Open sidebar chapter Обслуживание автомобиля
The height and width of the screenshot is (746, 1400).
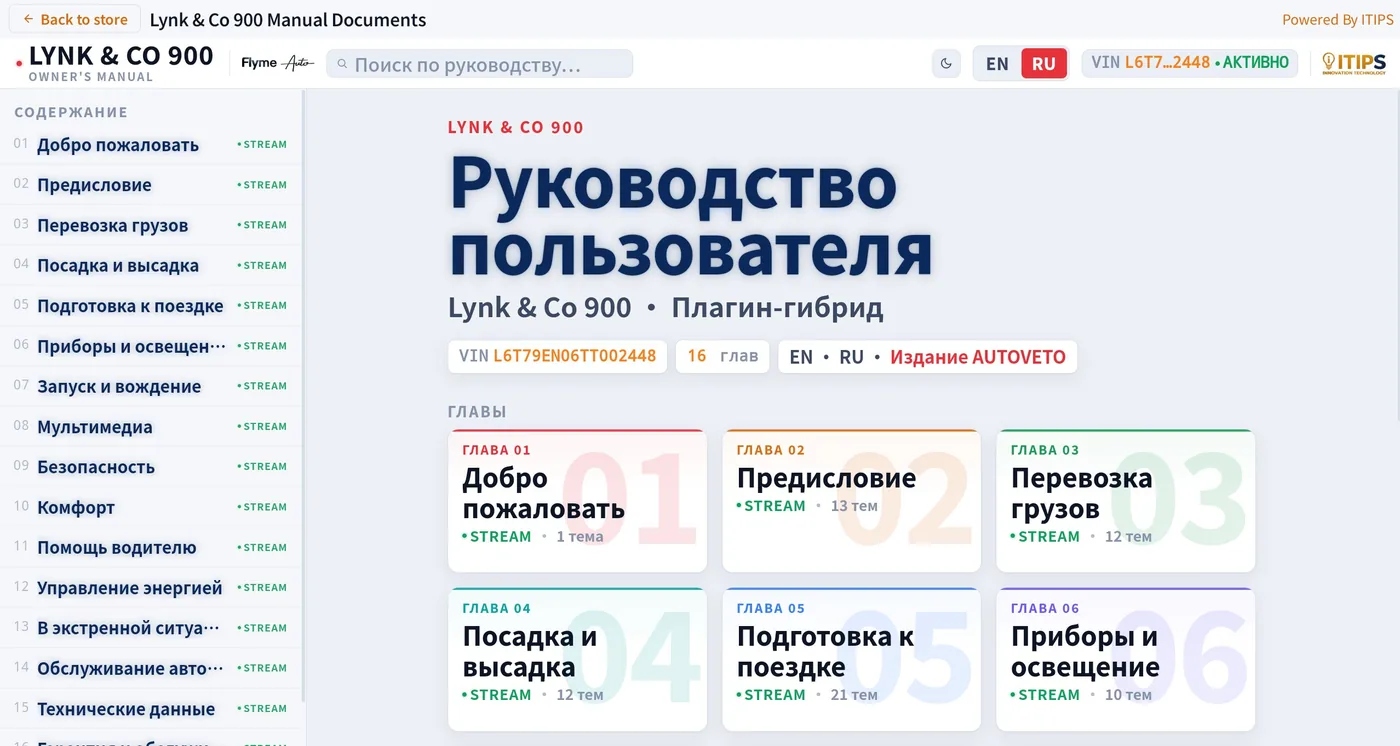[151, 668]
